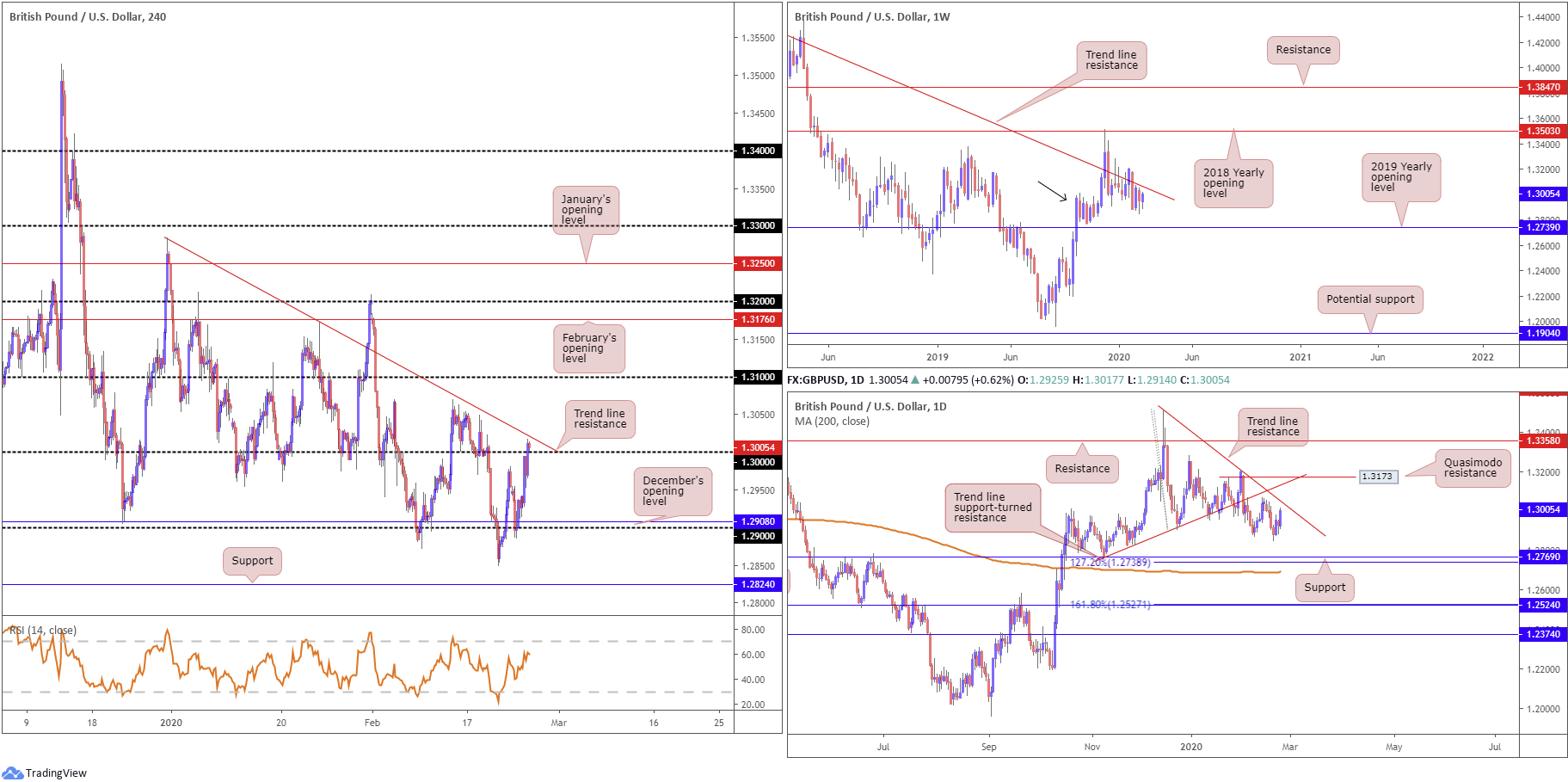The height and width of the screenshot is (782, 1568).
Task: Click the MA (200, close) indicator label
Action: 832,422
